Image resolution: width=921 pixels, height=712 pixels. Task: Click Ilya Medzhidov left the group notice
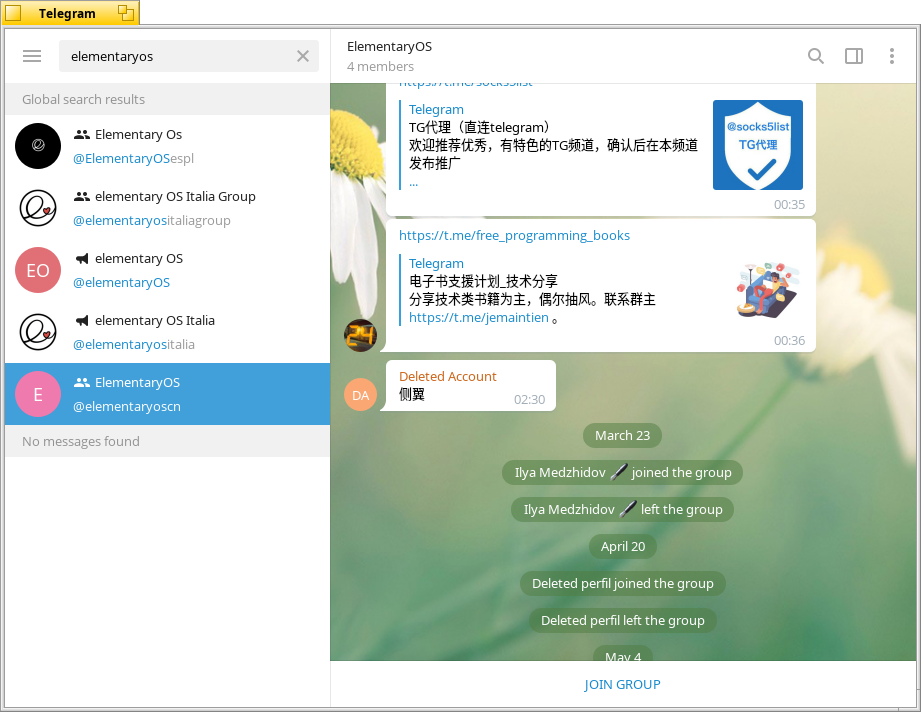point(623,509)
